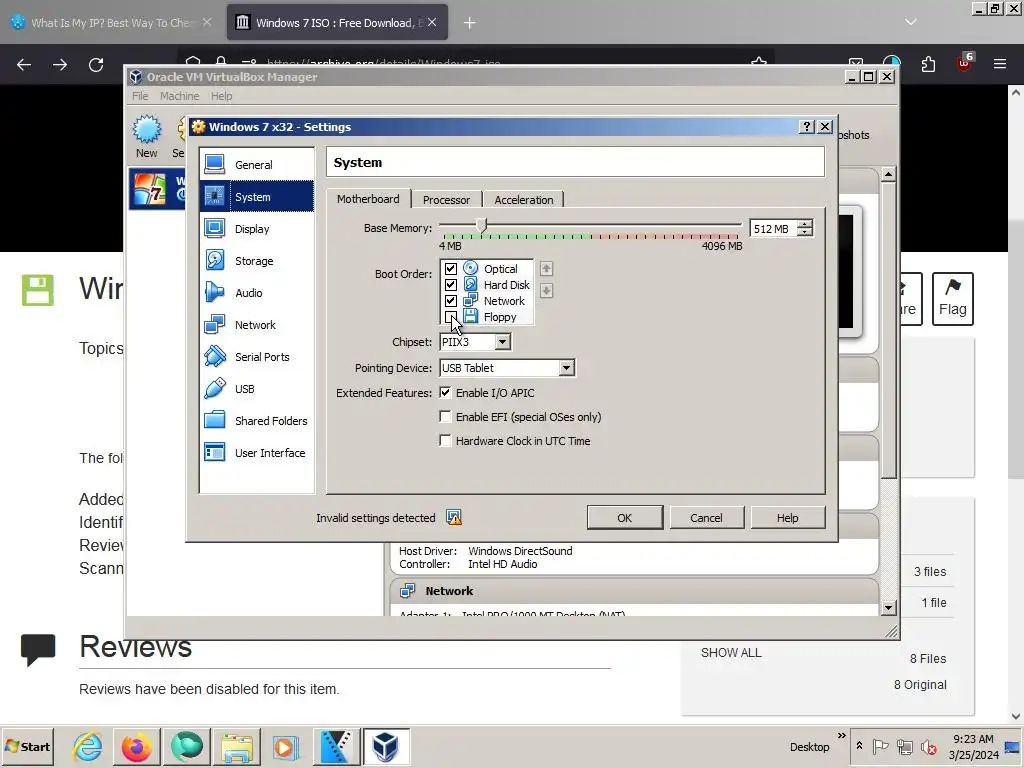Open the Storage category icon
This screenshot has height=768, width=1024.
[x=214, y=261]
